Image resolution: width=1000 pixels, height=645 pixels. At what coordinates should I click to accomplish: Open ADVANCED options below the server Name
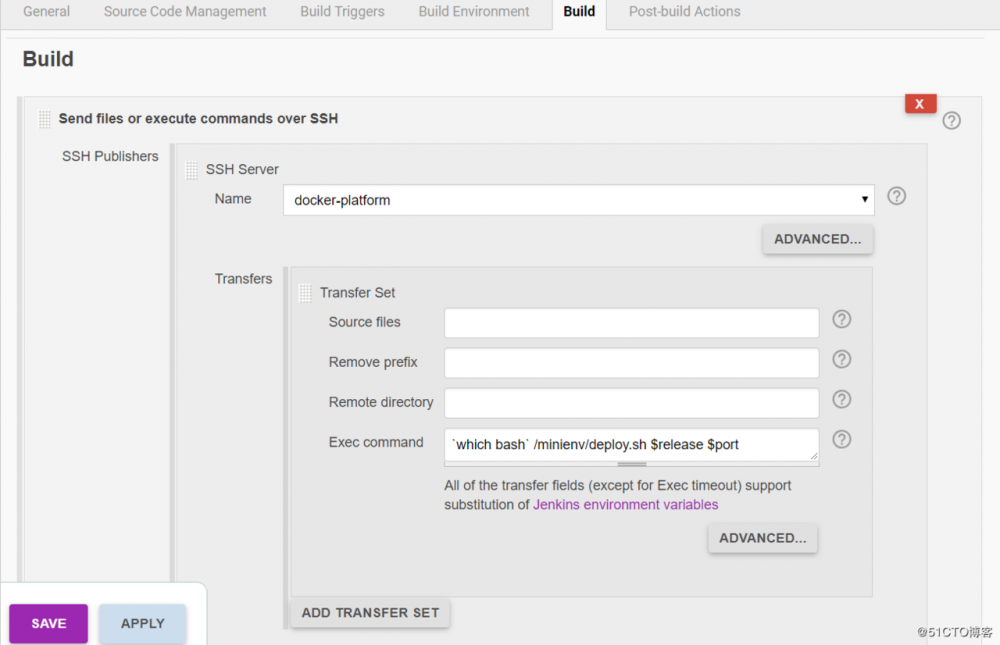coord(817,238)
